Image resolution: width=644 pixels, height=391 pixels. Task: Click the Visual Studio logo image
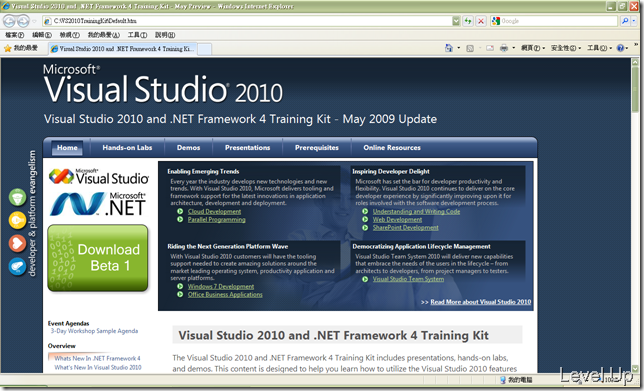pos(99,177)
